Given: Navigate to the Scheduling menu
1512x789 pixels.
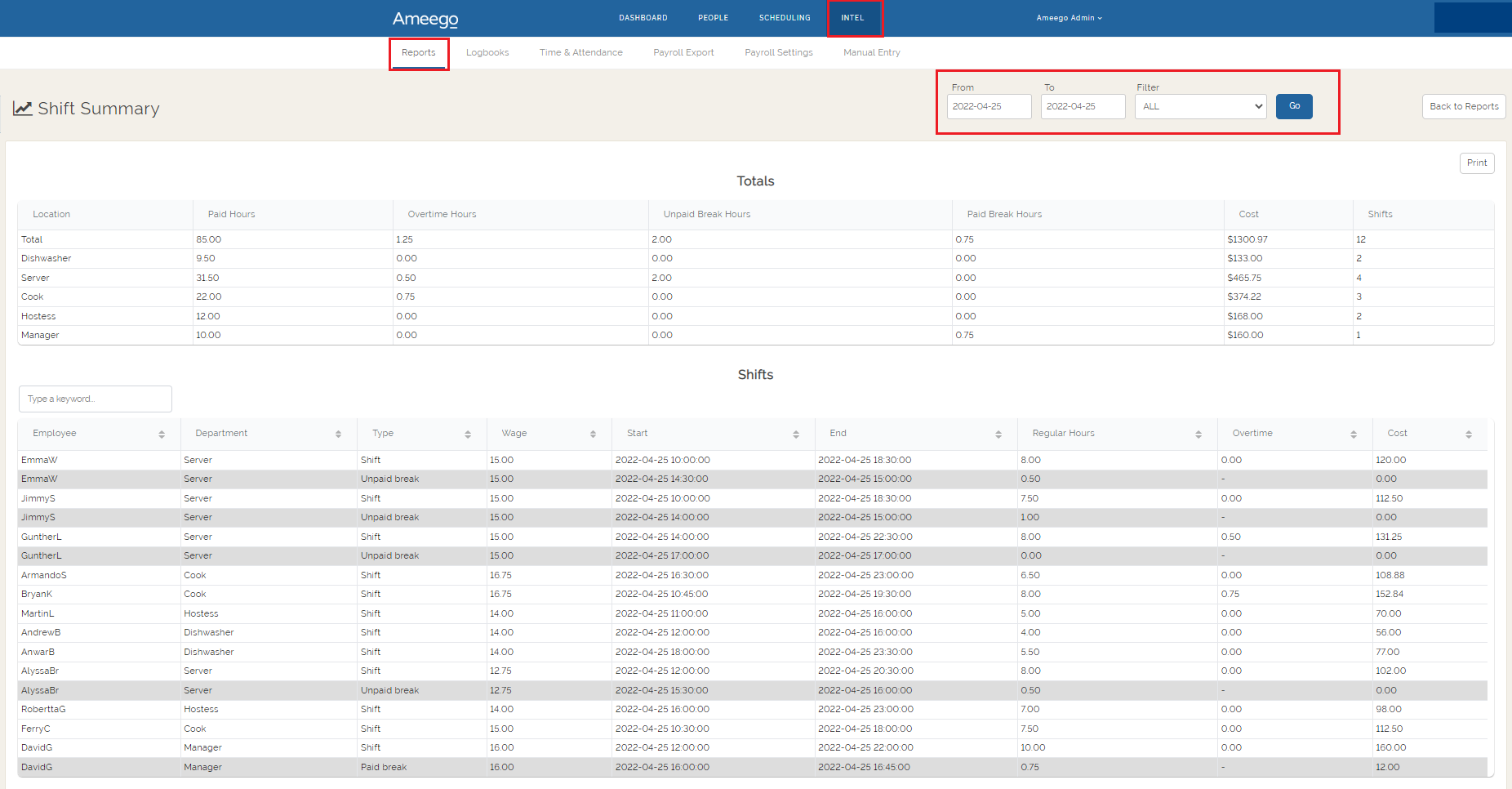Looking at the screenshot, I should [784, 17].
